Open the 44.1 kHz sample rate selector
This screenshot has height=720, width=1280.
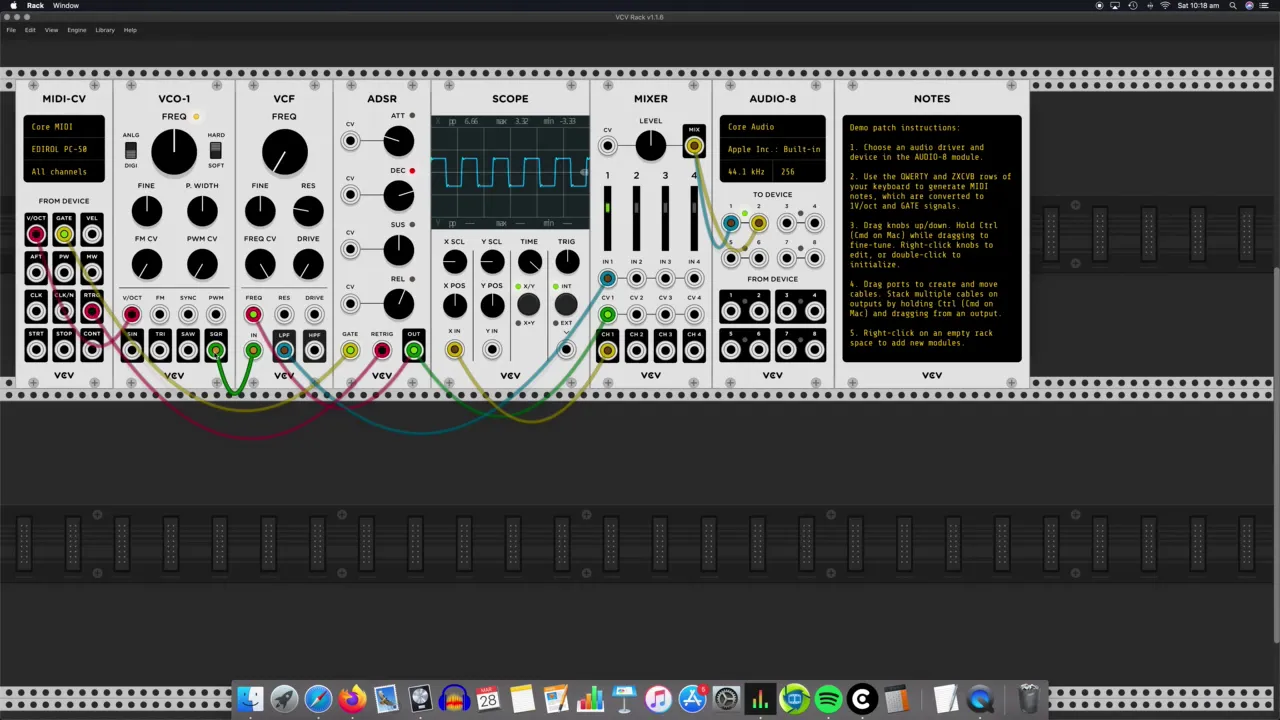pyautogui.click(x=746, y=172)
